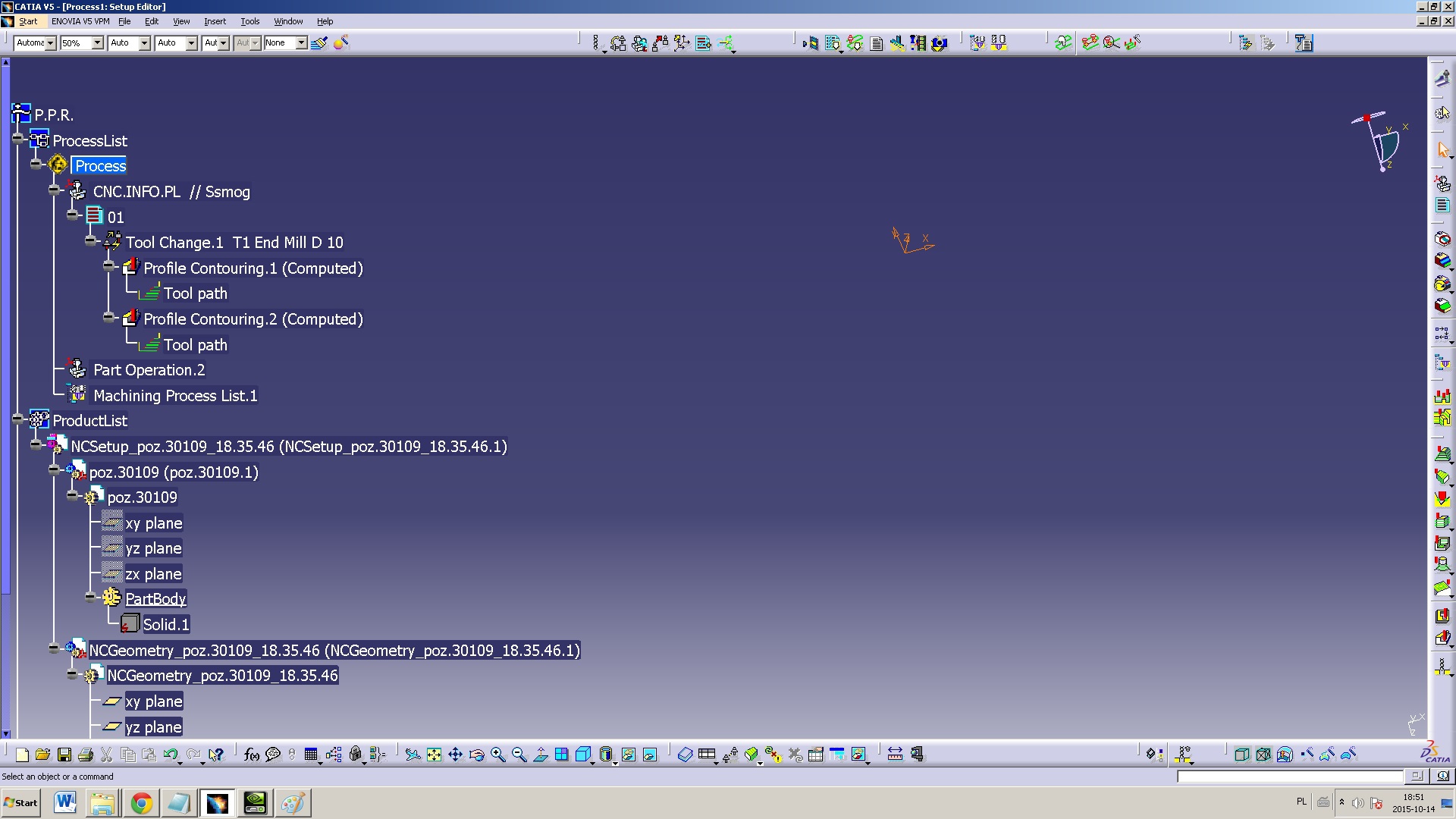
Task: Click the Zoom Out magnifier
Action: coord(519,755)
